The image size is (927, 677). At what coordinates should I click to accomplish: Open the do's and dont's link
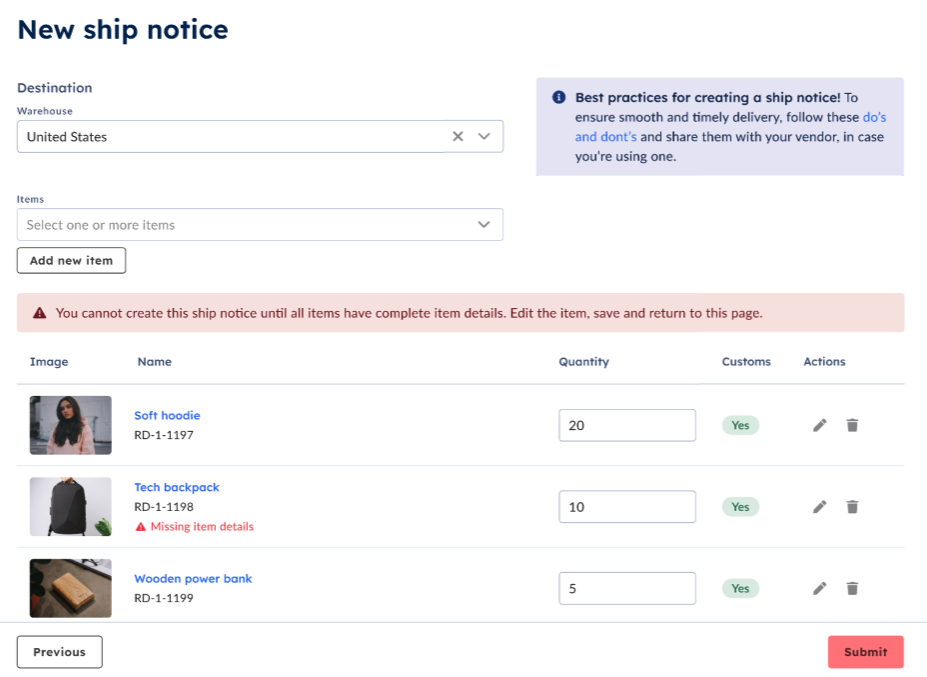pyautogui.click(x=731, y=127)
